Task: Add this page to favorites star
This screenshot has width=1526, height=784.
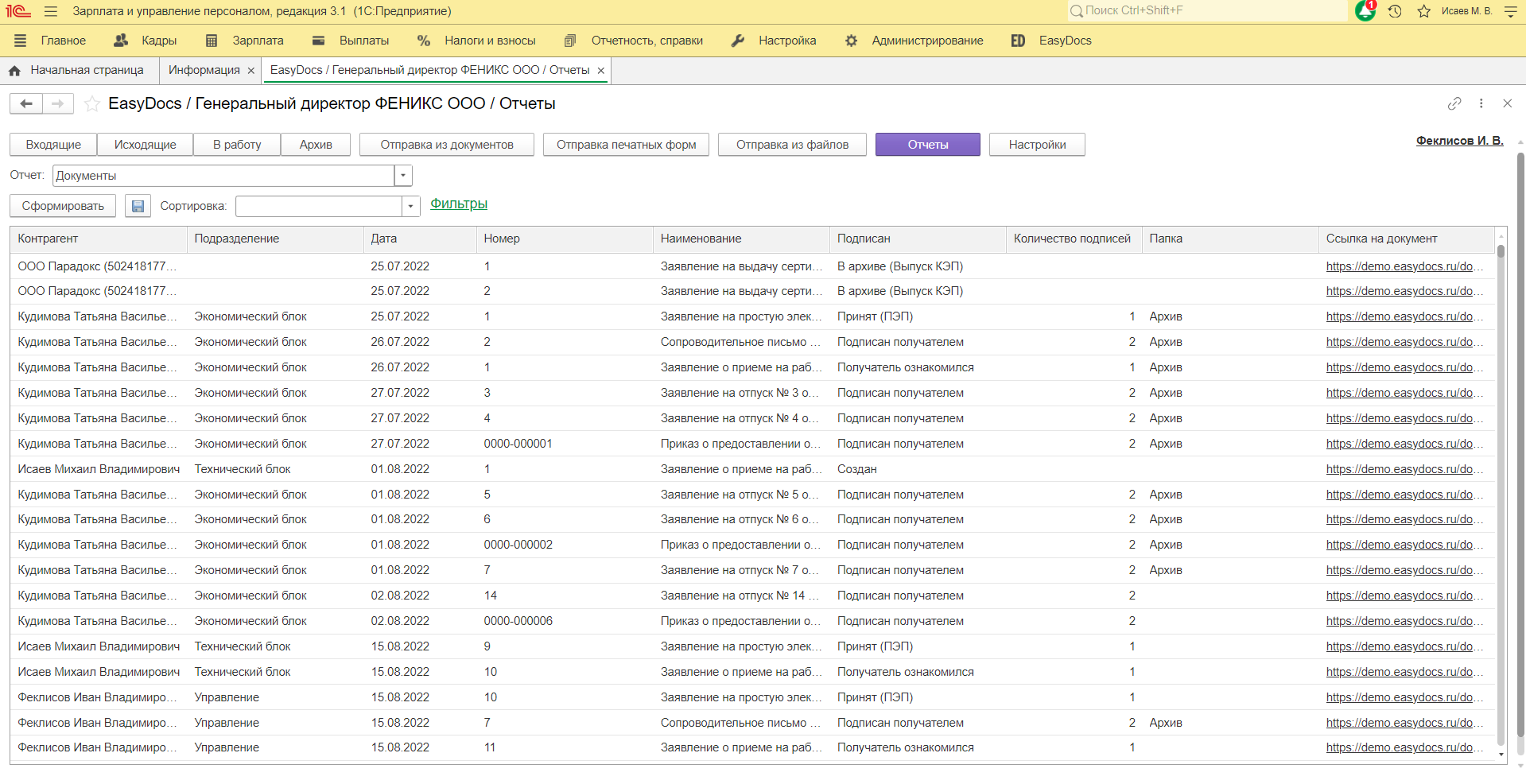Action: (92, 103)
